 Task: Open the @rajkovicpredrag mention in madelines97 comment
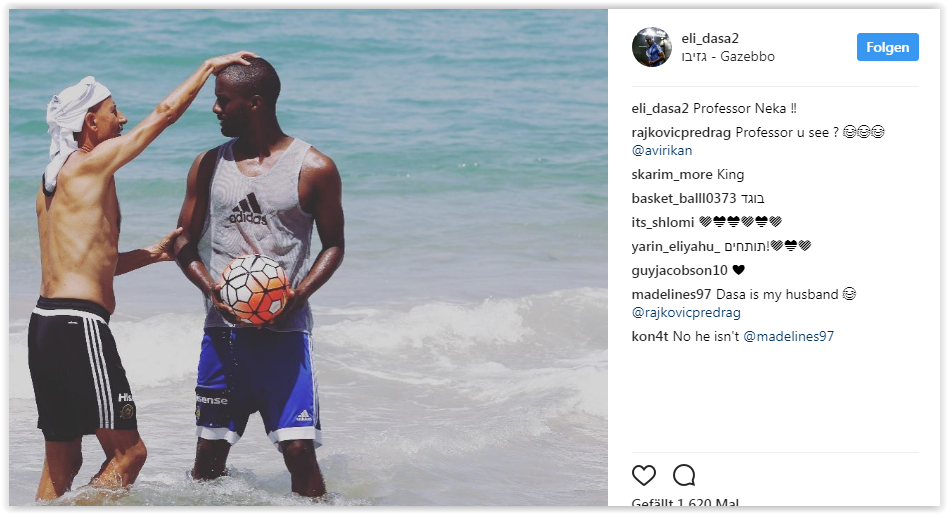point(686,312)
